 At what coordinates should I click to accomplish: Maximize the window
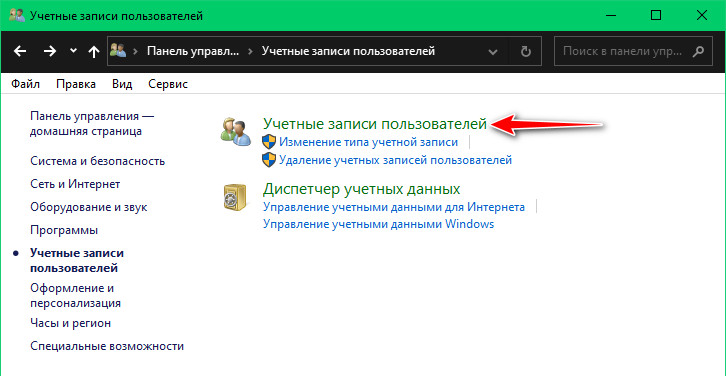tap(656, 15)
